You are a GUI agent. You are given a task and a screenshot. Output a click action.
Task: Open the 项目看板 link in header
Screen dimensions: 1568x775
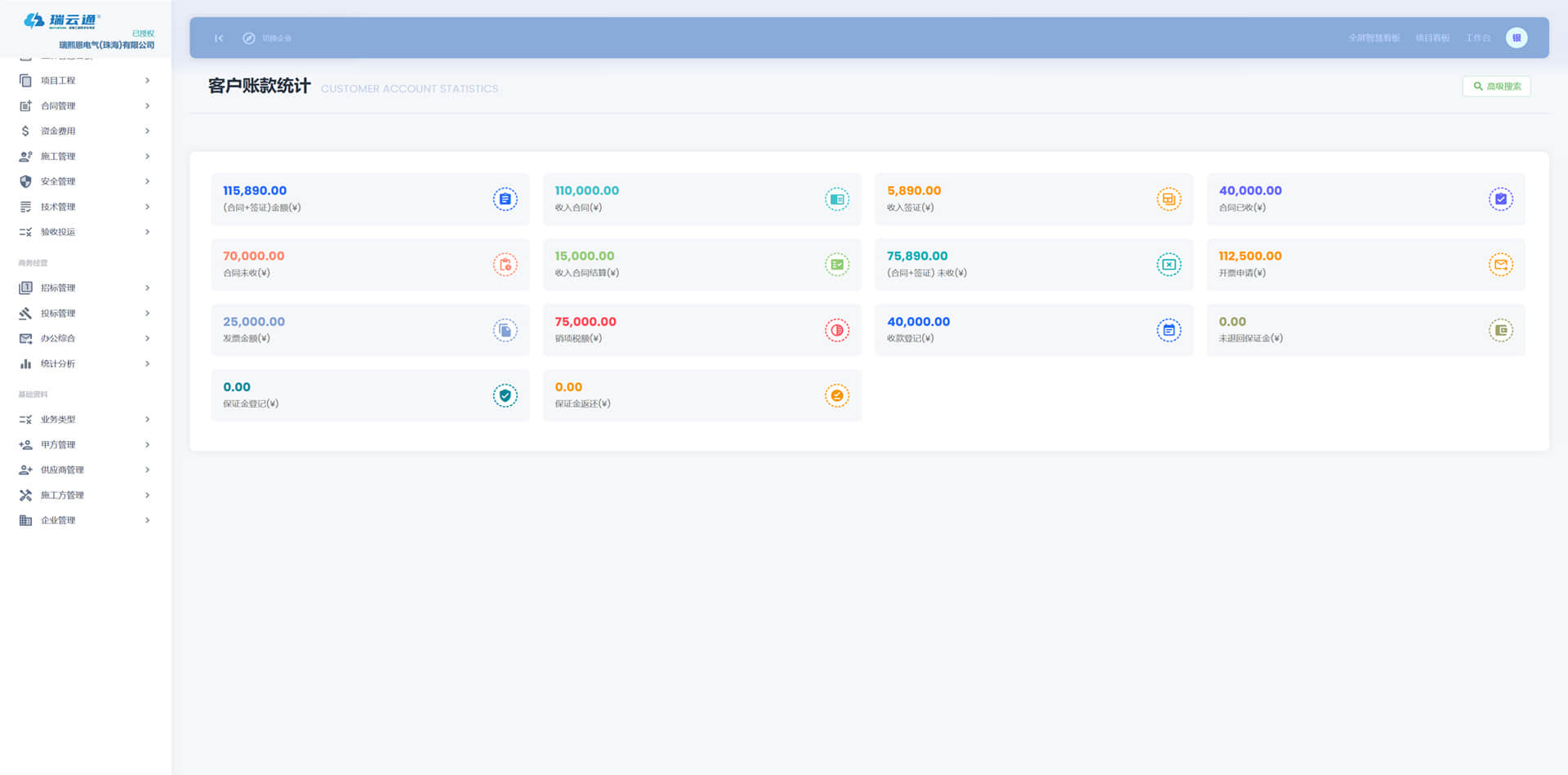1432,38
